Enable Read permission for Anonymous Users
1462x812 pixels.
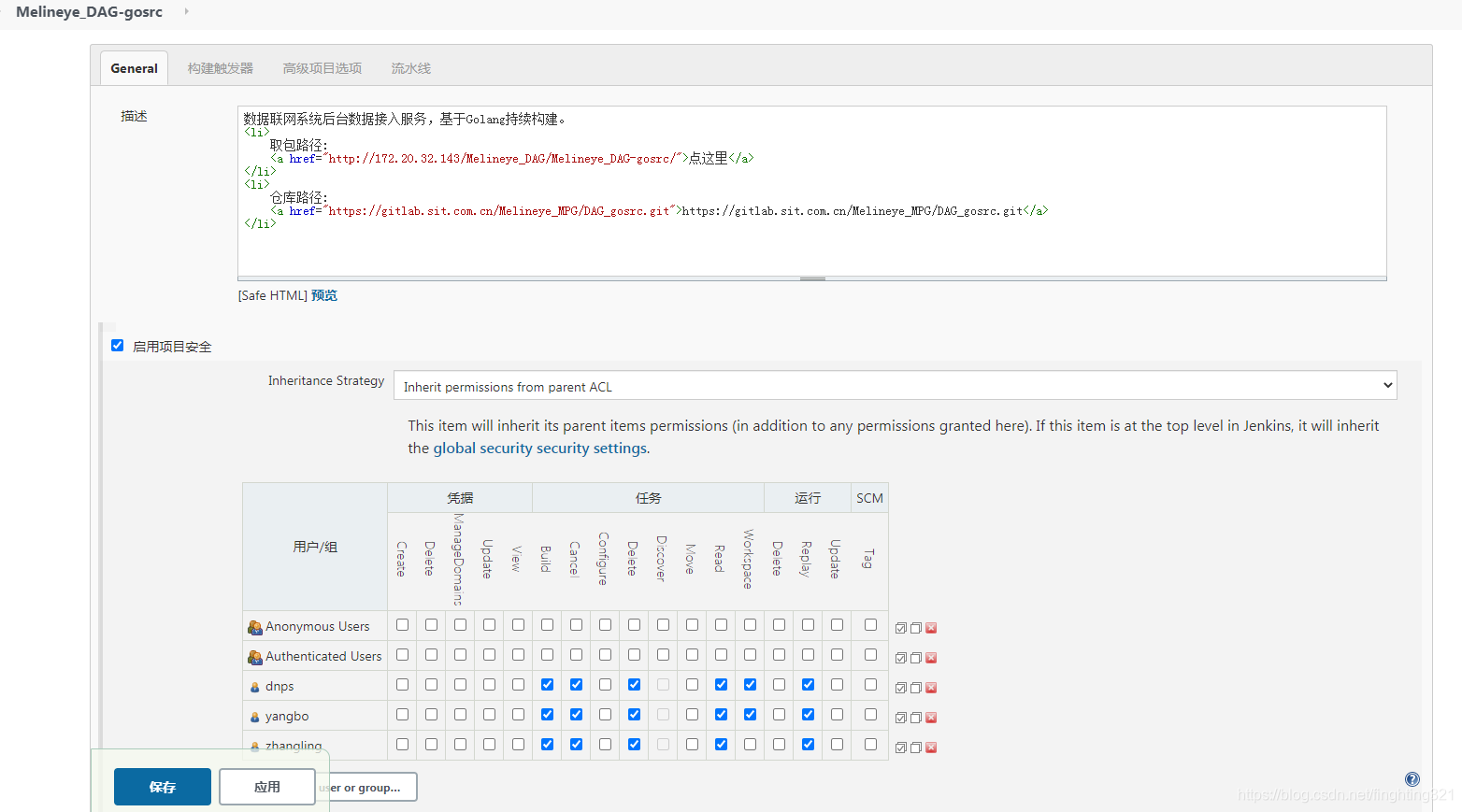tap(721, 625)
